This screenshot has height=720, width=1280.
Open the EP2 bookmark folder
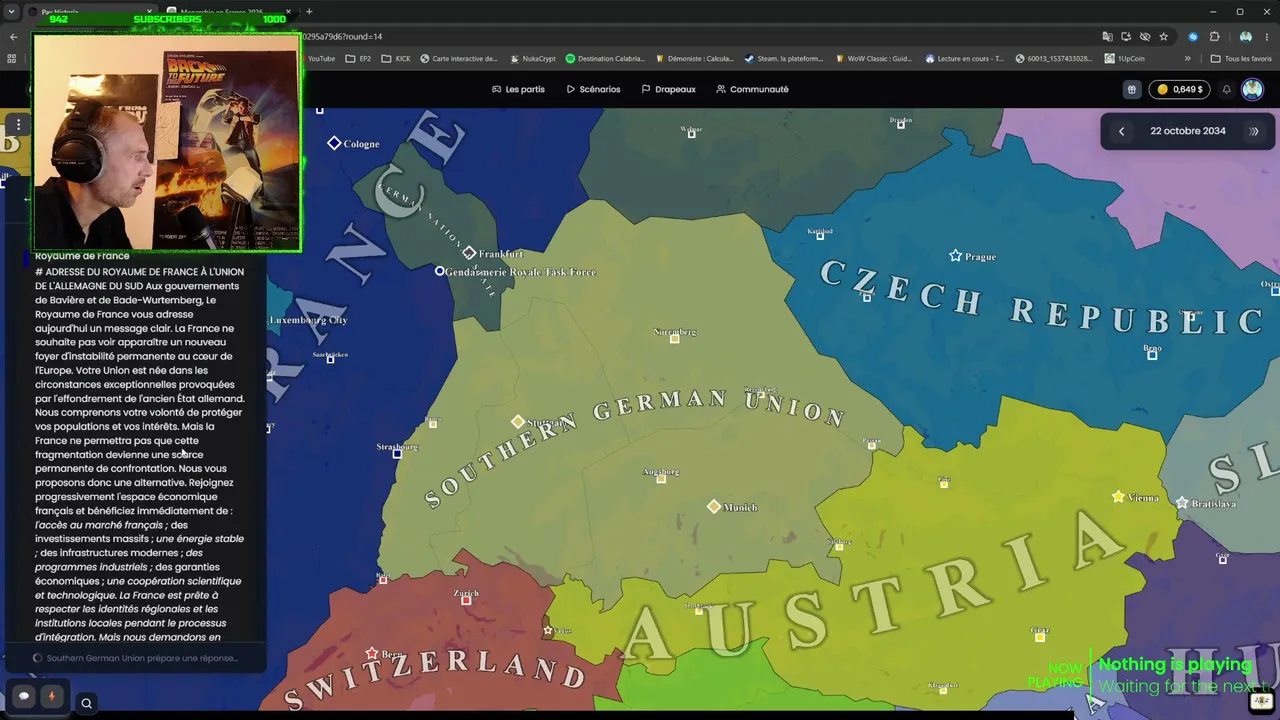tap(358, 59)
